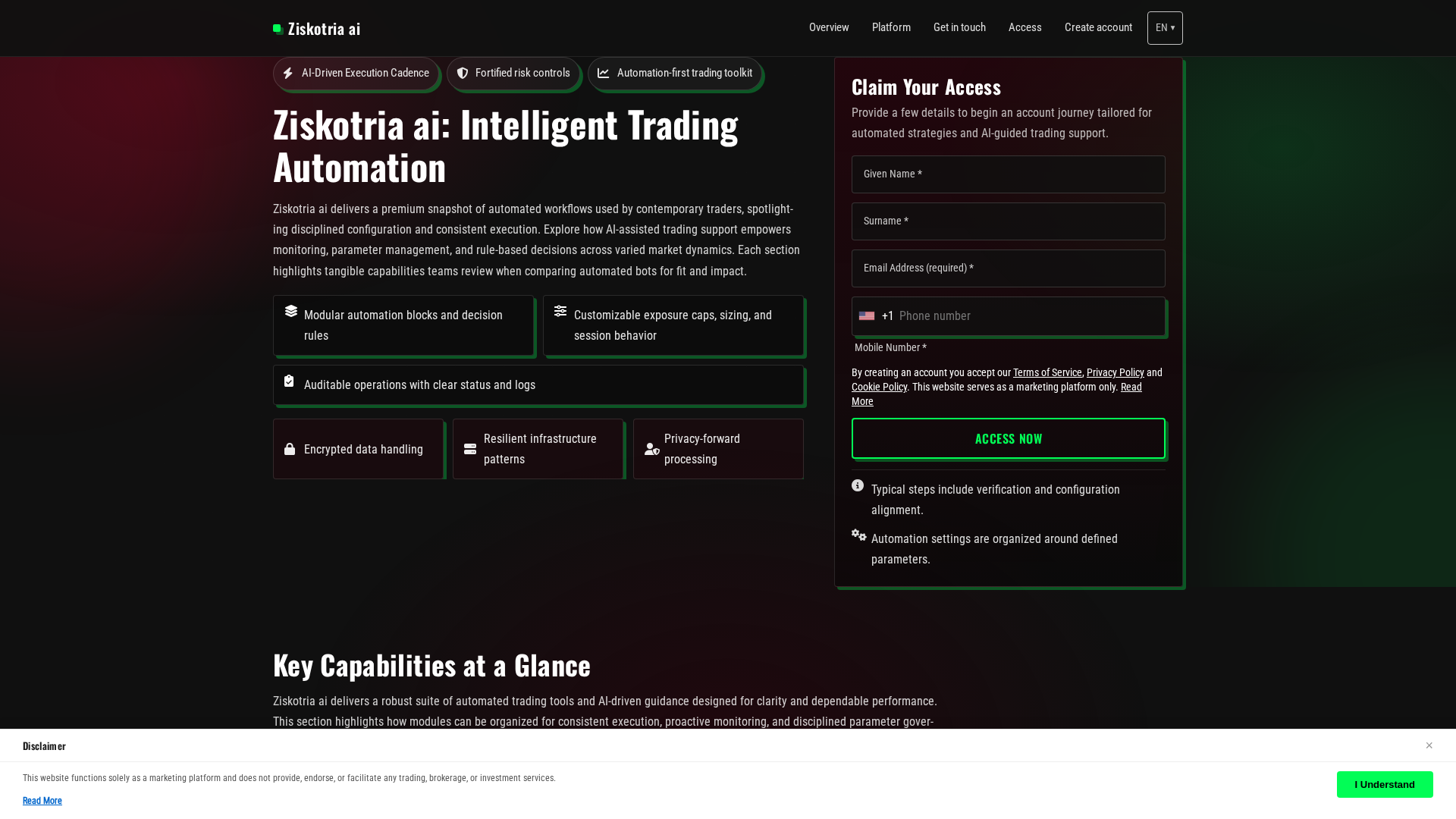1456x819 pixels.
Task: Click the Disclaimer title text
Action: (x=44, y=746)
